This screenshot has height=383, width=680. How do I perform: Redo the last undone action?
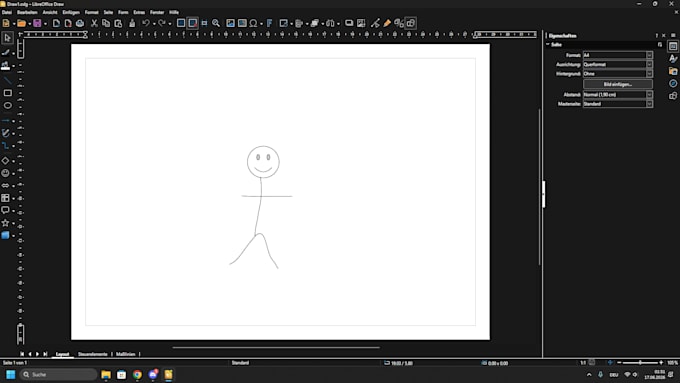(x=162, y=23)
